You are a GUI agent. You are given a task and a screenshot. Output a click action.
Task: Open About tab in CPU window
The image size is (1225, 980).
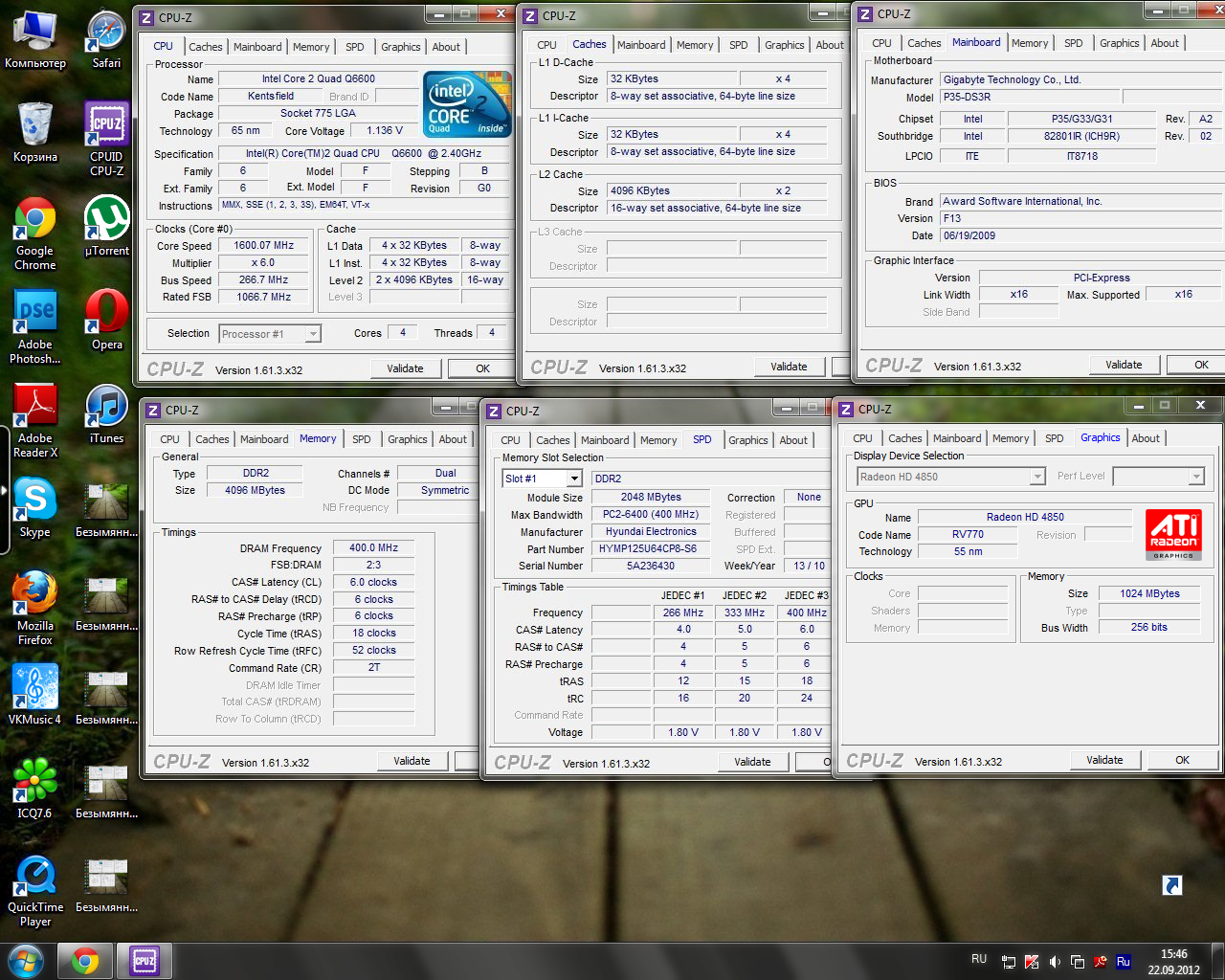click(446, 47)
